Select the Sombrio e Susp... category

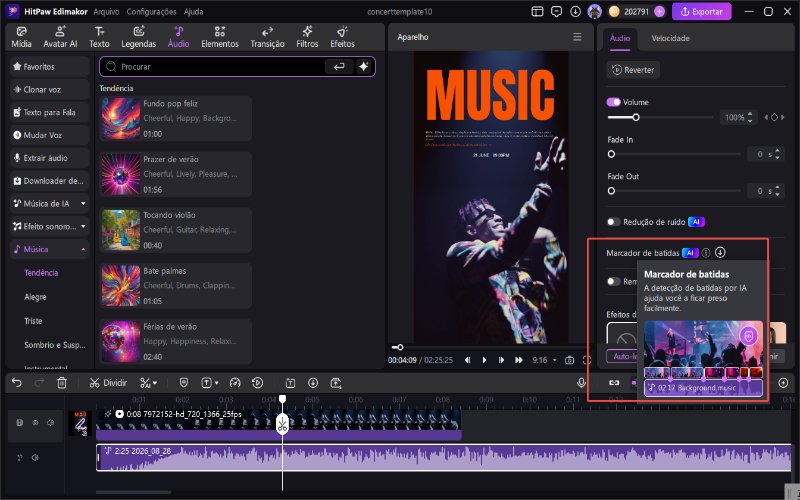point(55,345)
